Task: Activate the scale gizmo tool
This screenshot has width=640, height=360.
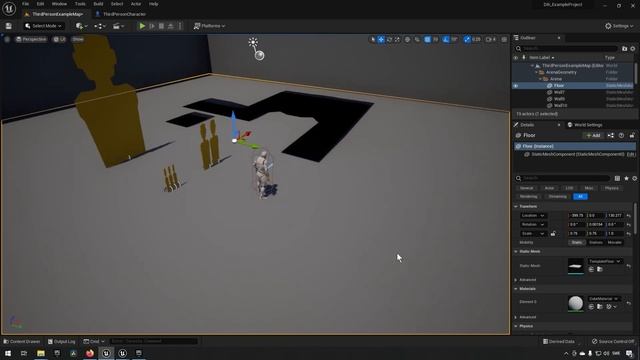Action: 397,40
